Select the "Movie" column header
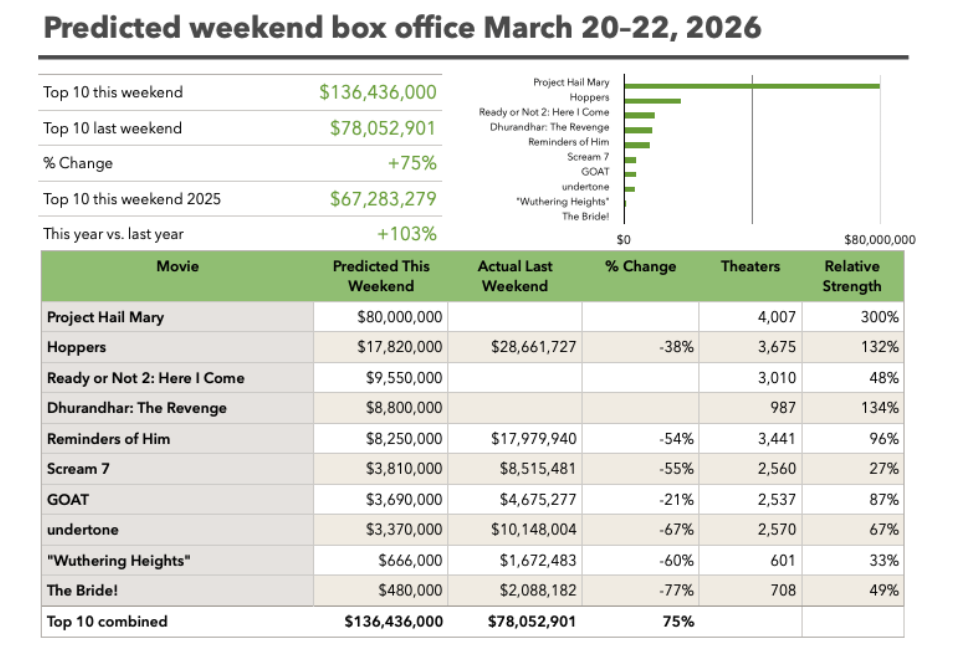The image size is (957, 656). pyautogui.click(x=177, y=267)
